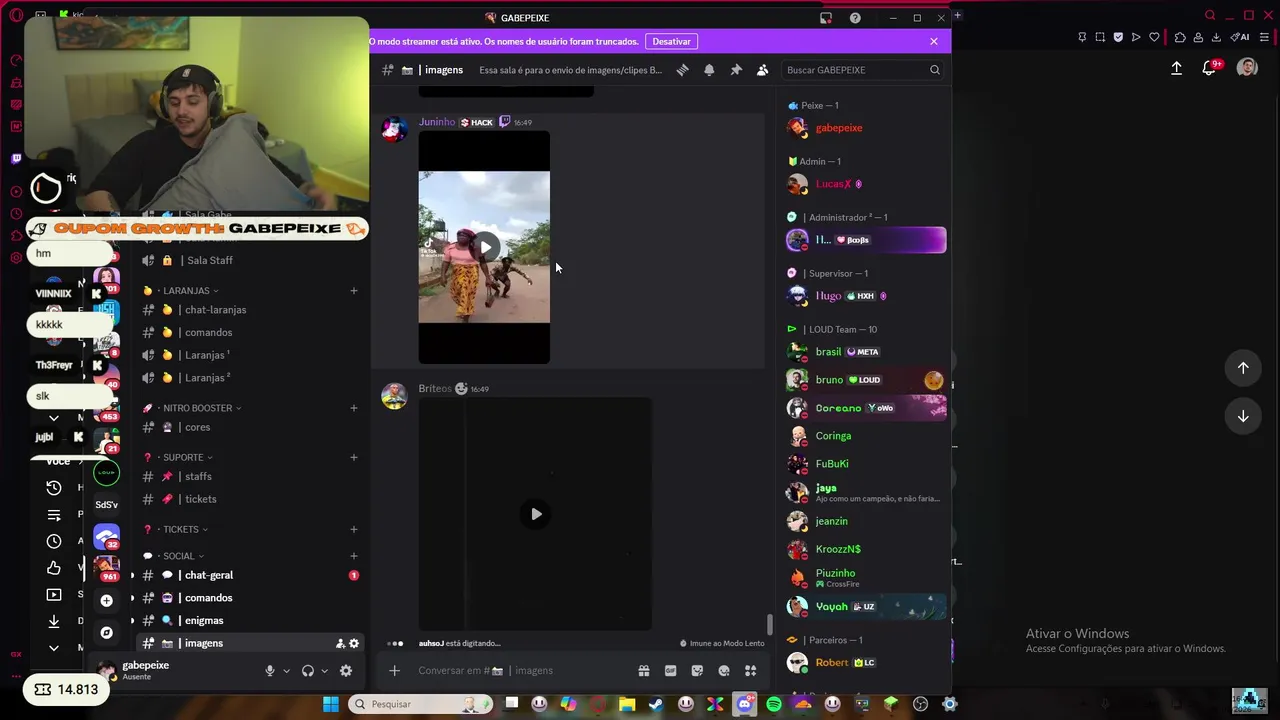Expand the TICKETS category
This screenshot has width=1280, height=720.
181,529
